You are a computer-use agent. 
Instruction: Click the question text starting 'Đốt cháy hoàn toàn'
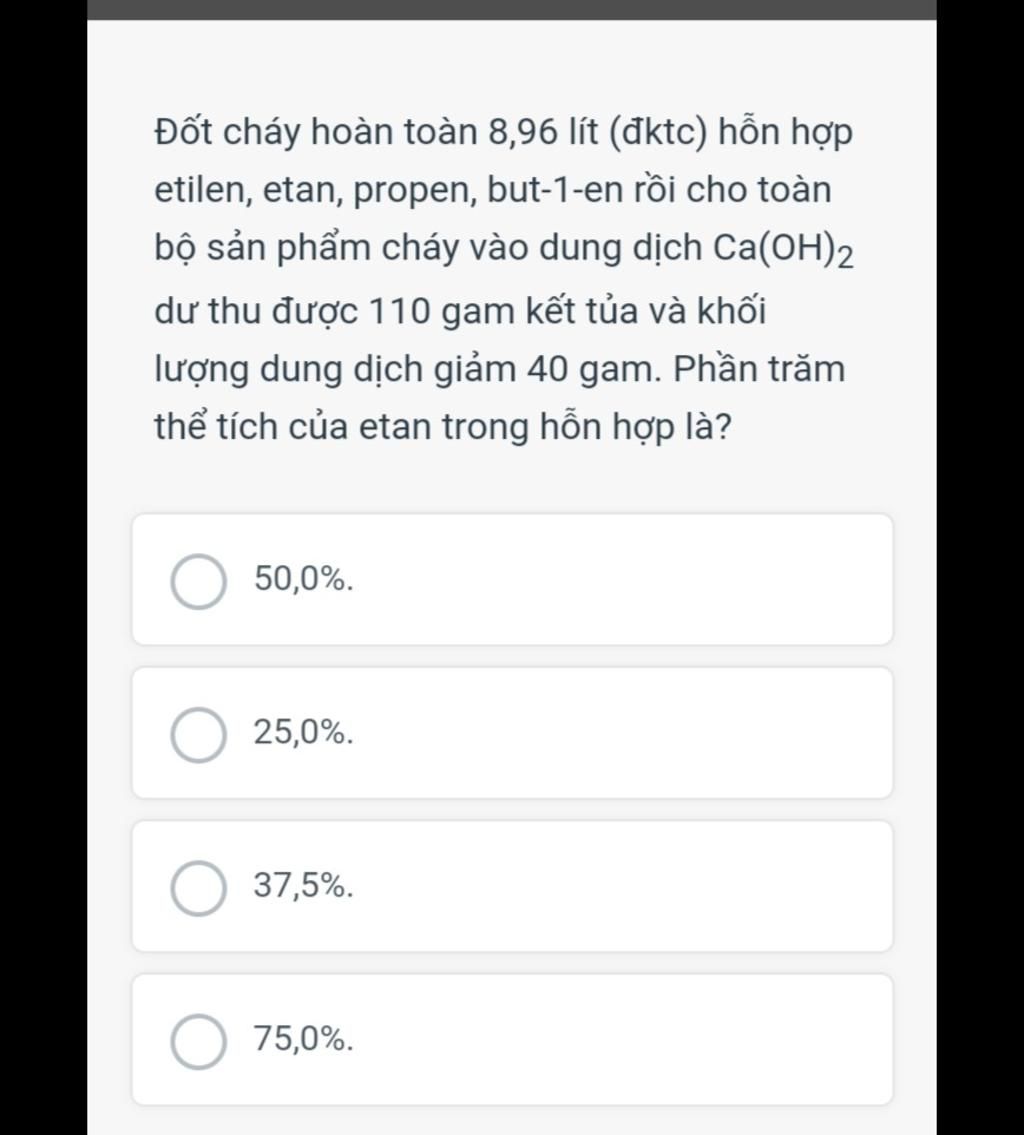pyautogui.click(x=504, y=279)
